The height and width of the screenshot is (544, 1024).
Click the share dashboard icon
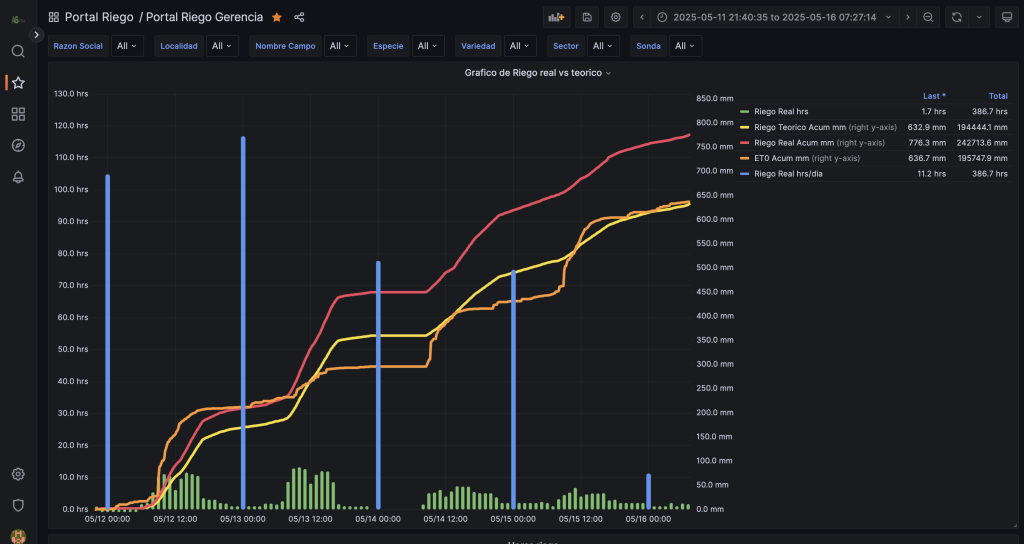[x=299, y=17]
